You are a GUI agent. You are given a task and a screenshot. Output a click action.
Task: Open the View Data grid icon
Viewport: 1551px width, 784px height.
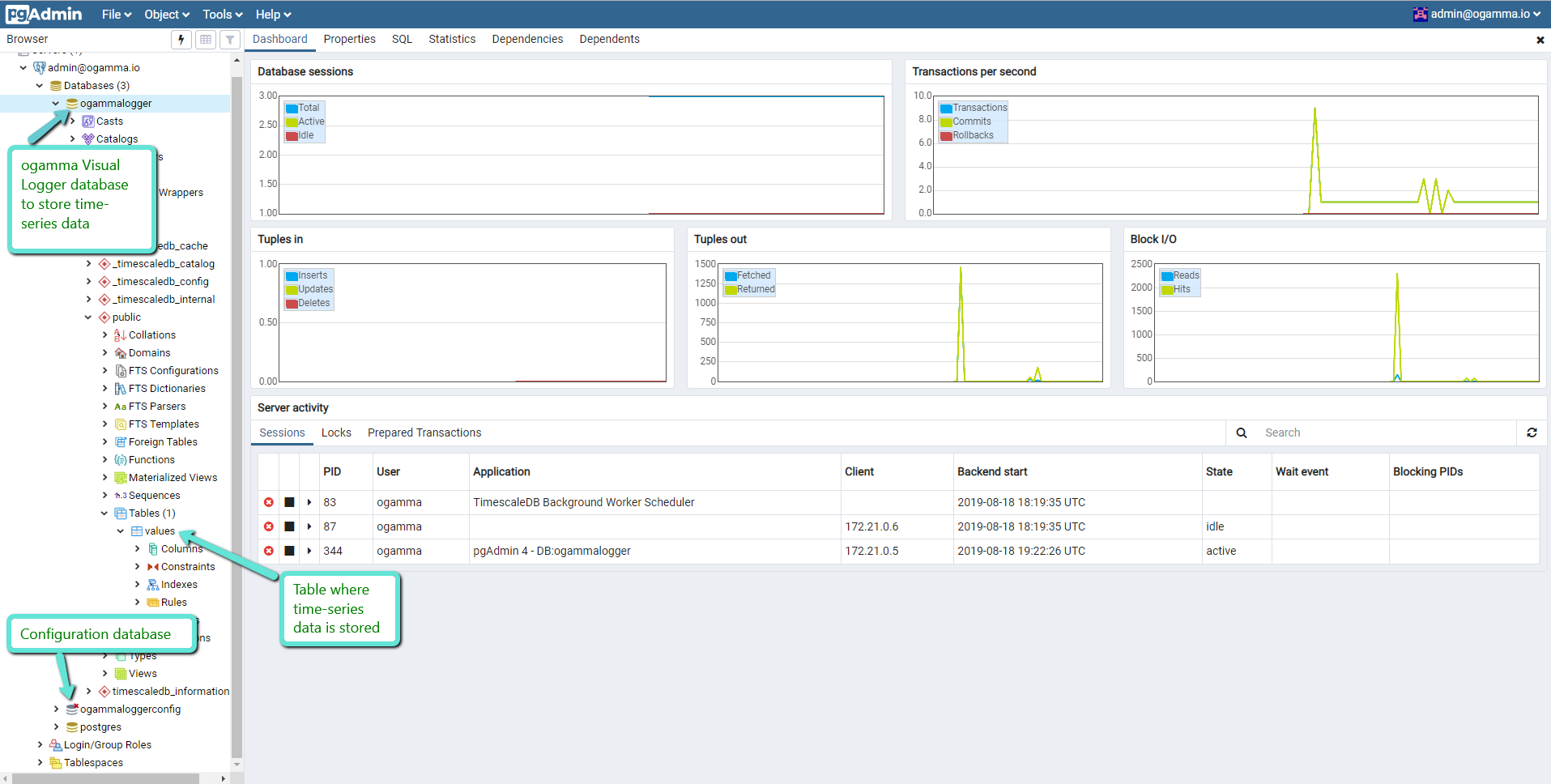click(206, 39)
